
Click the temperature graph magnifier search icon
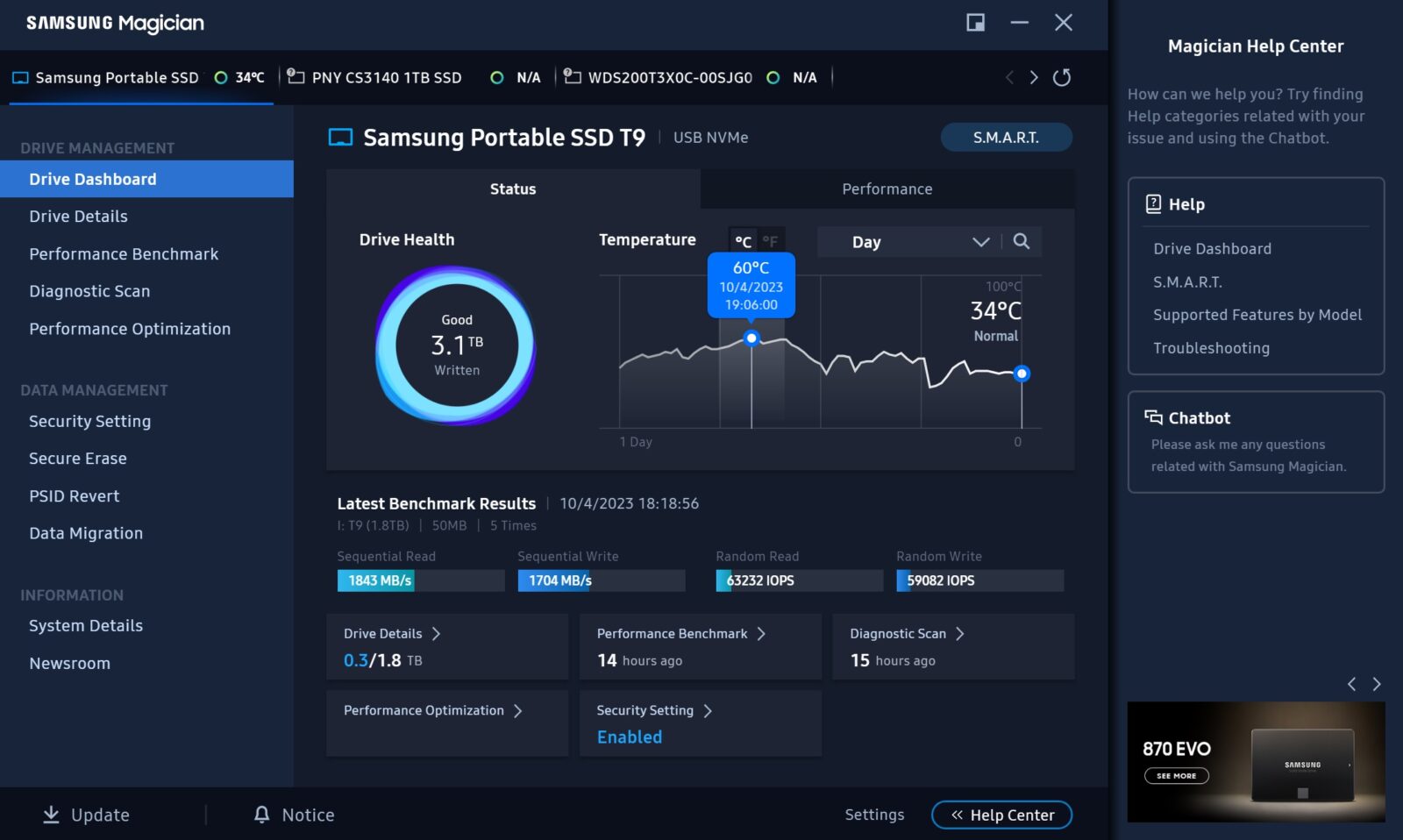[x=1021, y=241]
